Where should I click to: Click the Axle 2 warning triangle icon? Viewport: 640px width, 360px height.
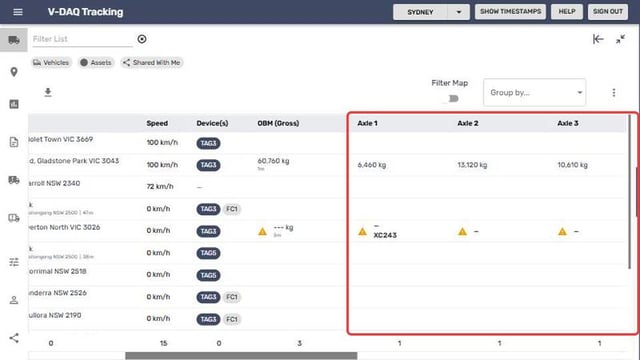point(462,231)
